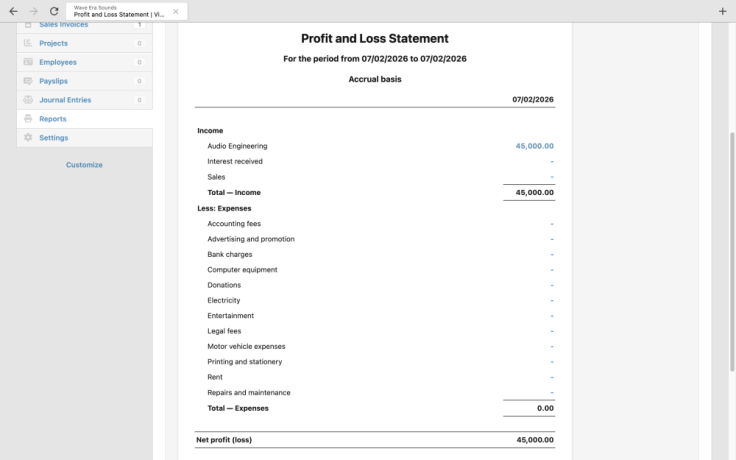Open Projects in the sidebar menu
This screenshot has height=460, width=736.
(53, 44)
